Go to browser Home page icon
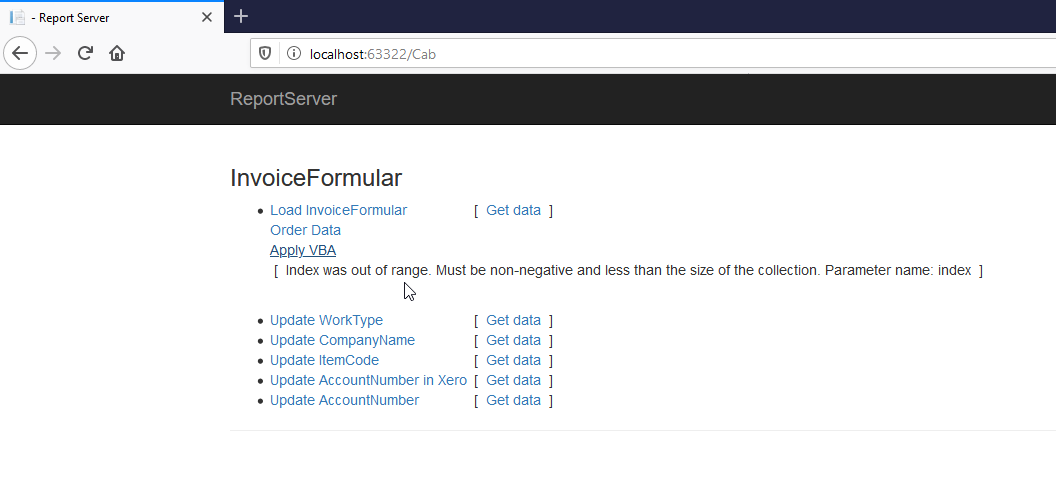The image size is (1056, 490). coord(117,53)
